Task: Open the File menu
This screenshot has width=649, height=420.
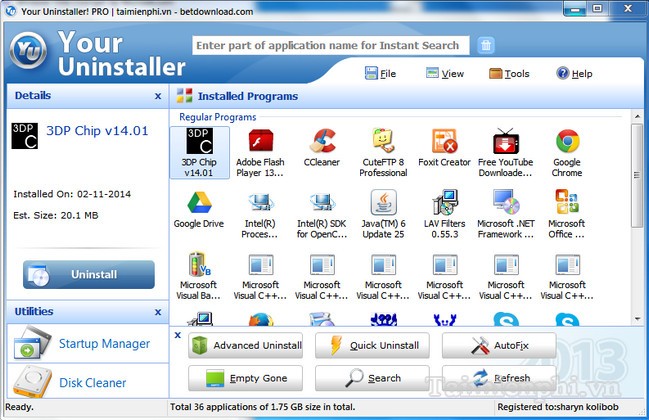Action: click(x=380, y=74)
